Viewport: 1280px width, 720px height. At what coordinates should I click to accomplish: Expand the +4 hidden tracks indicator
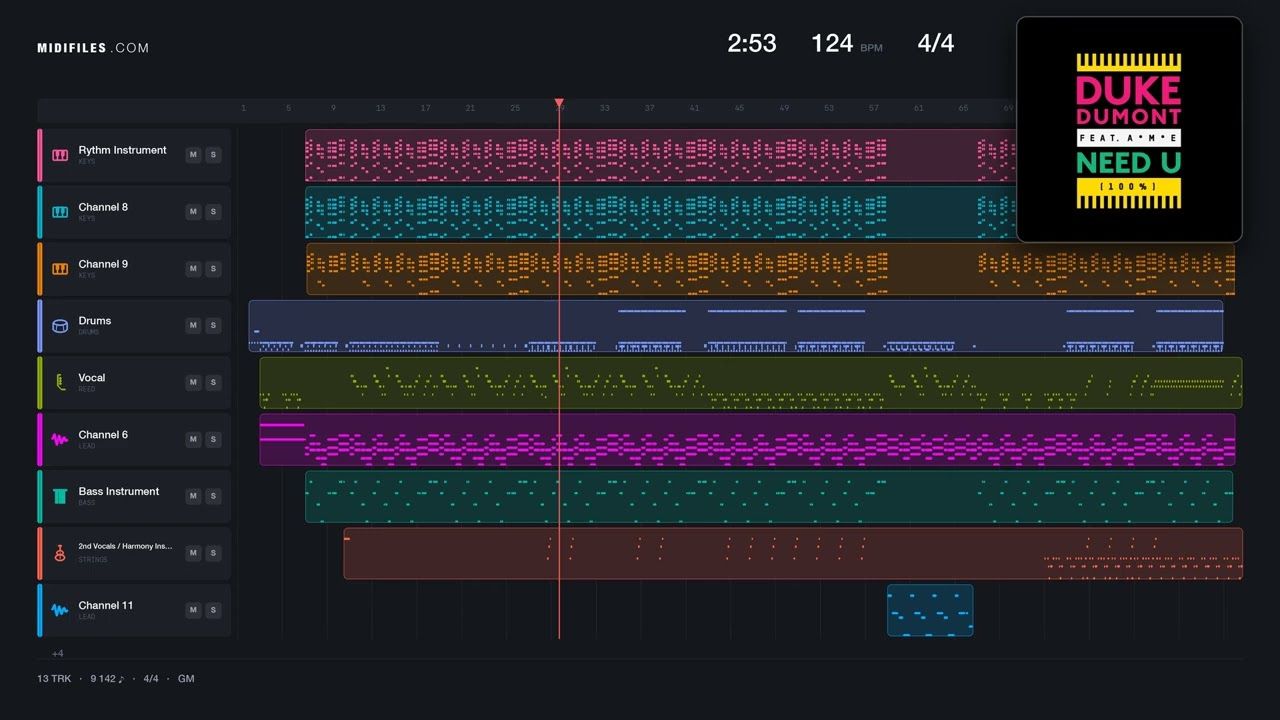(58, 653)
